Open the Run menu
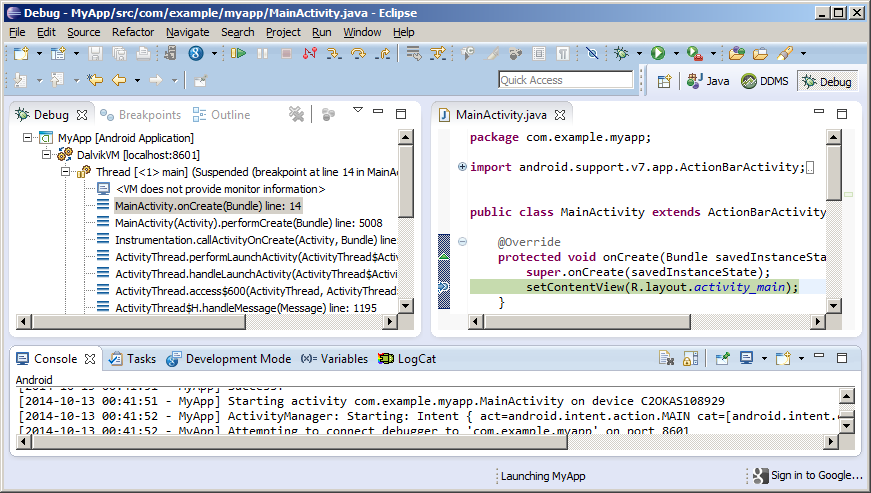 pyautogui.click(x=322, y=32)
